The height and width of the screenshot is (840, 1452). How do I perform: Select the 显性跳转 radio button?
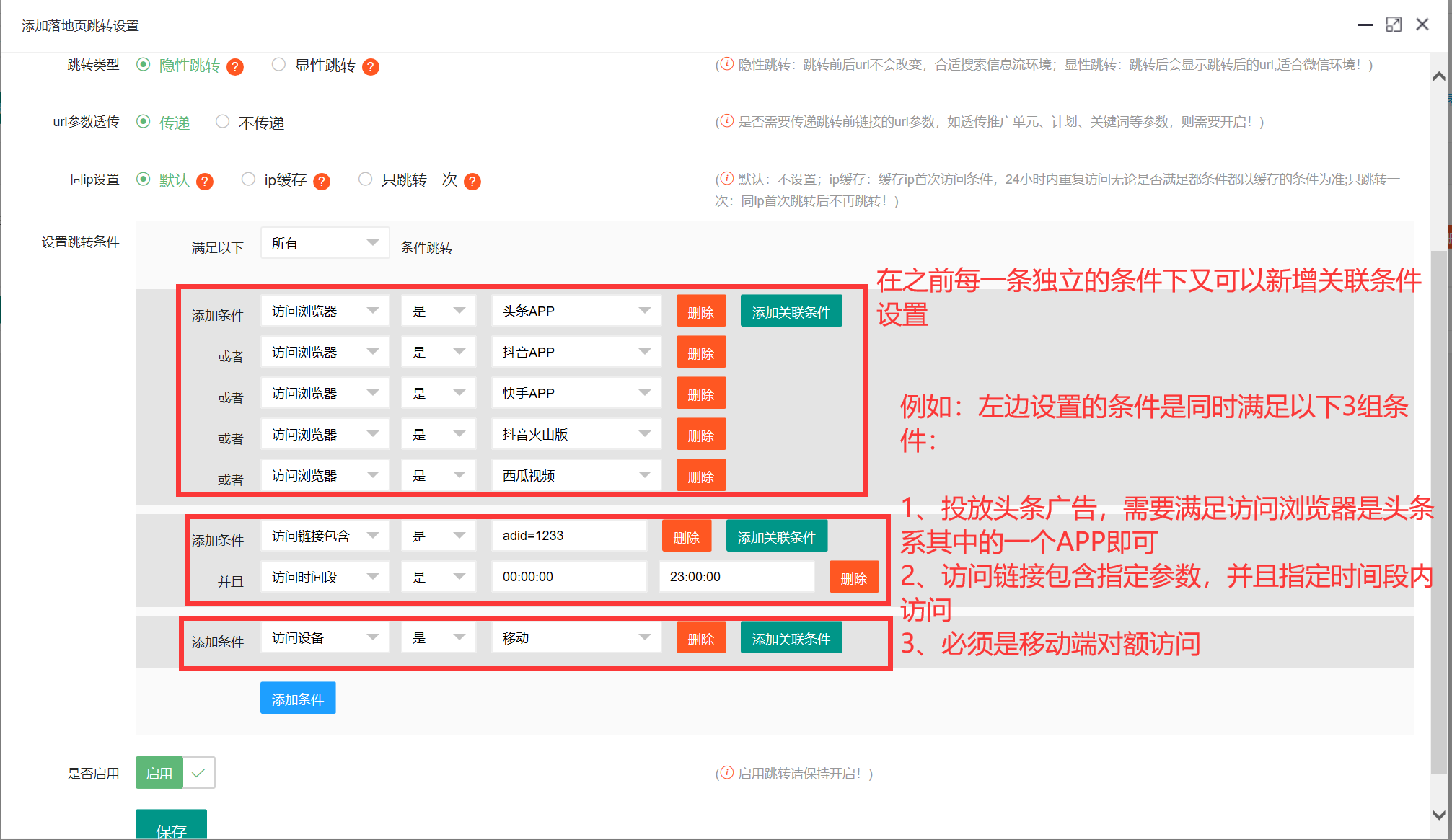click(278, 64)
